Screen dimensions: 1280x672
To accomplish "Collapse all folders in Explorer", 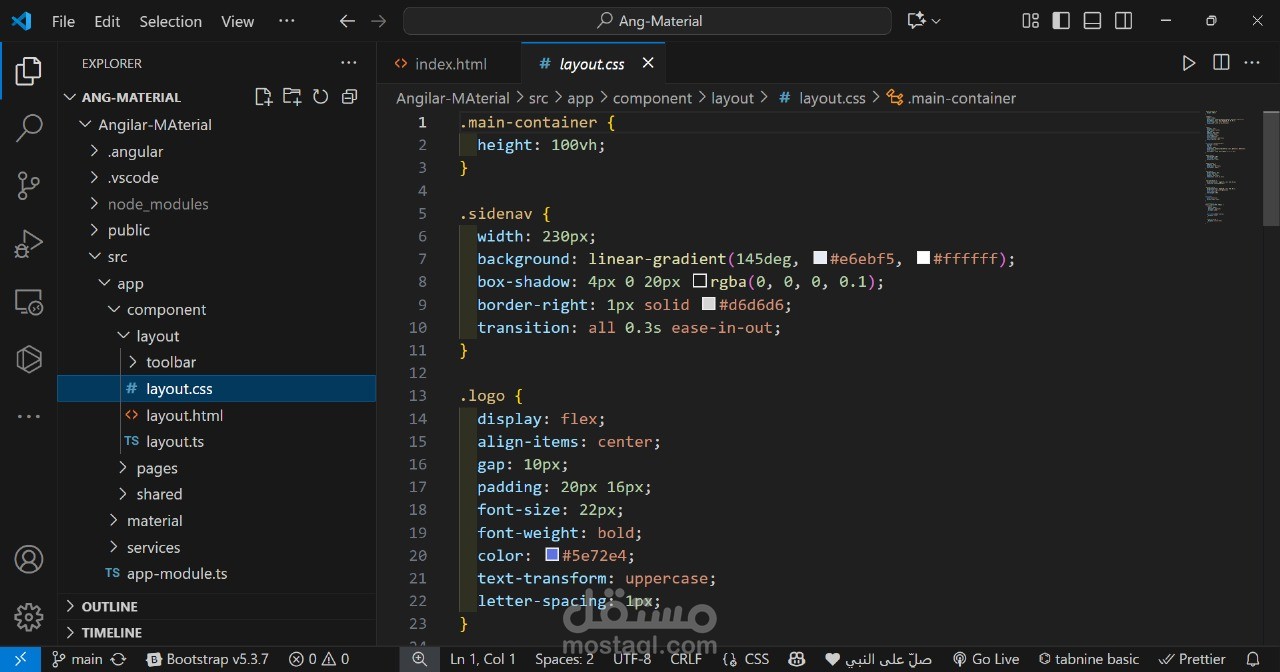I will click(349, 97).
